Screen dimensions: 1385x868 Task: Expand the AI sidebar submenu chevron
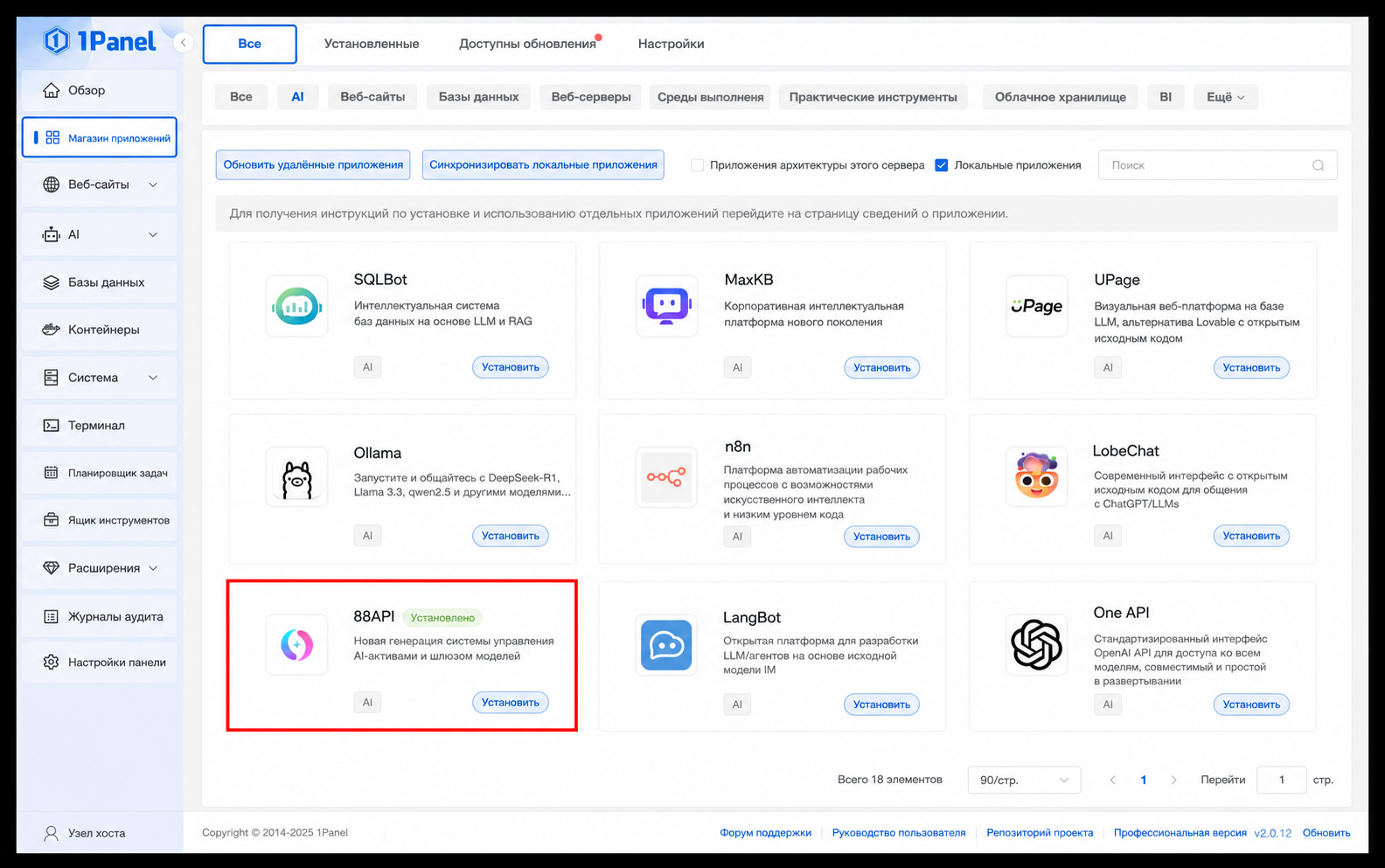coord(153,234)
